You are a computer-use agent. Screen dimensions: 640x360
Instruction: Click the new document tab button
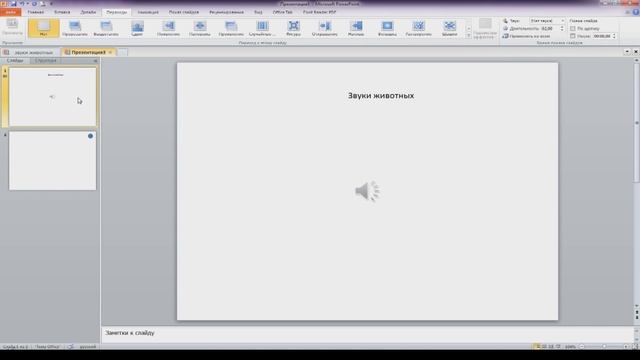point(122,52)
